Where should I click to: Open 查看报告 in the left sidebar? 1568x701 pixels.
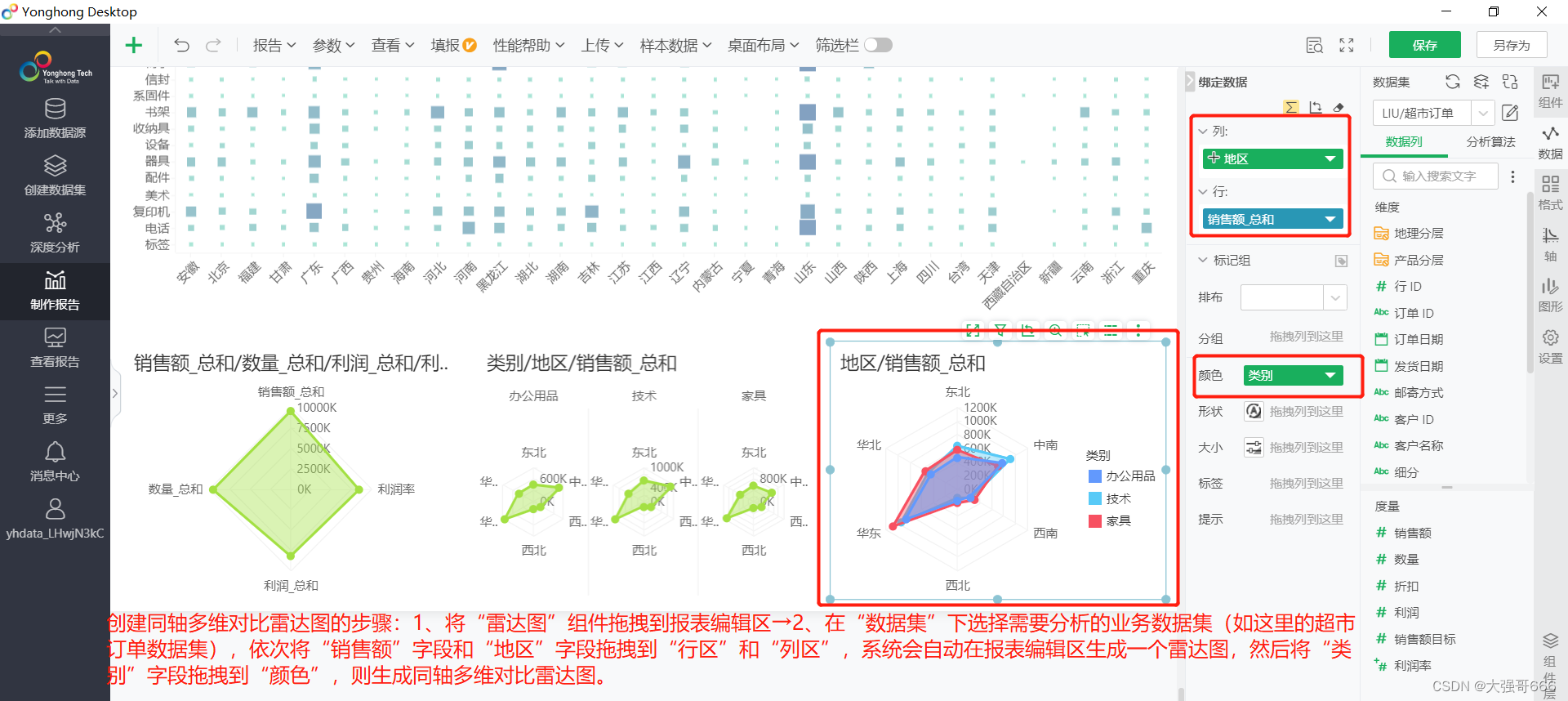(55, 347)
